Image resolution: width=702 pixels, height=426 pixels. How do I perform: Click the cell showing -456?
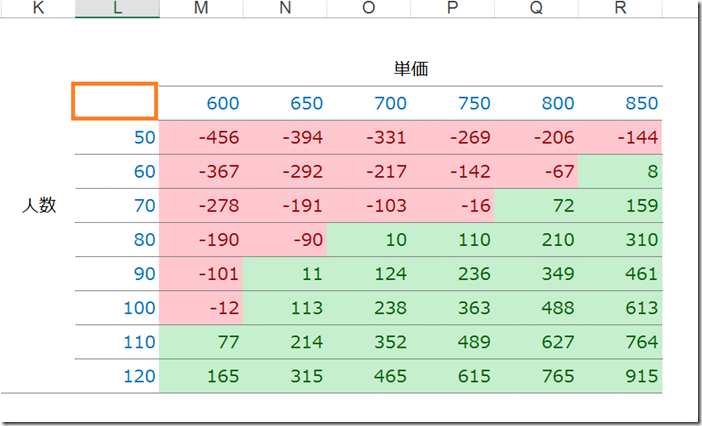click(201, 137)
